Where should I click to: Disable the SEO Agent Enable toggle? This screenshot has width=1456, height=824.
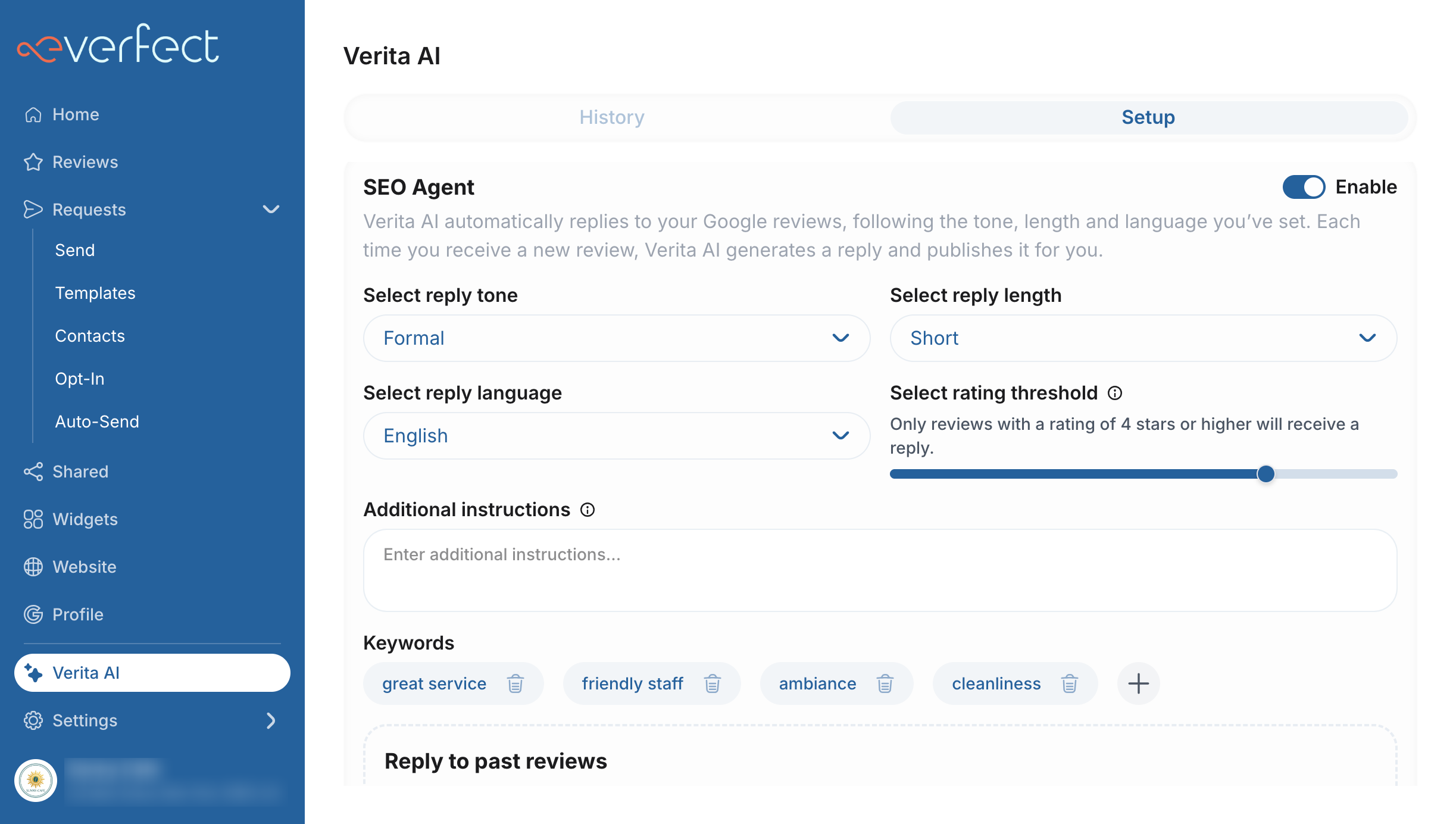point(1304,187)
